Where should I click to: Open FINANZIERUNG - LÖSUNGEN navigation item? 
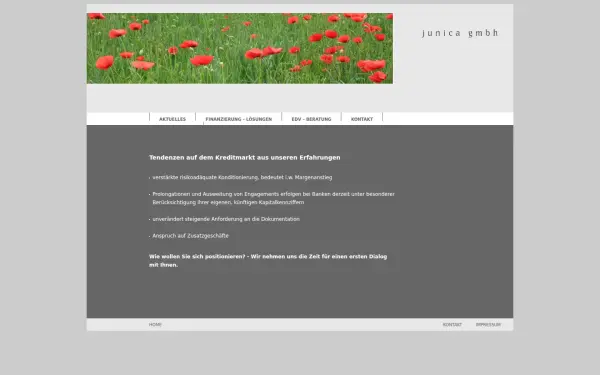[239, 119]
